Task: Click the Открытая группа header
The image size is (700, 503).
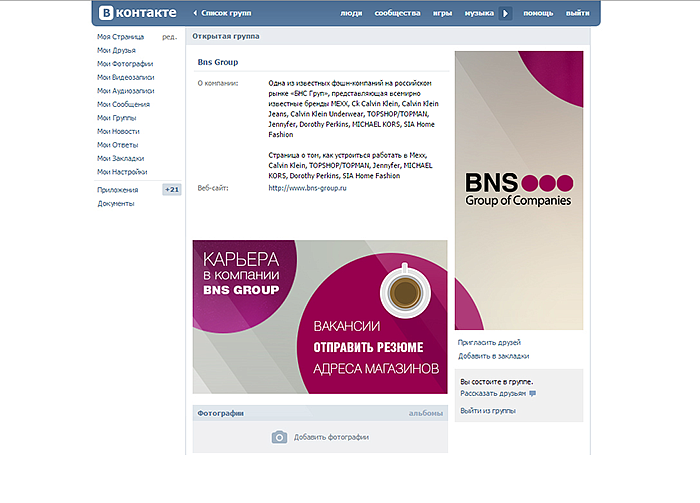Action: [x=226, y=36]
